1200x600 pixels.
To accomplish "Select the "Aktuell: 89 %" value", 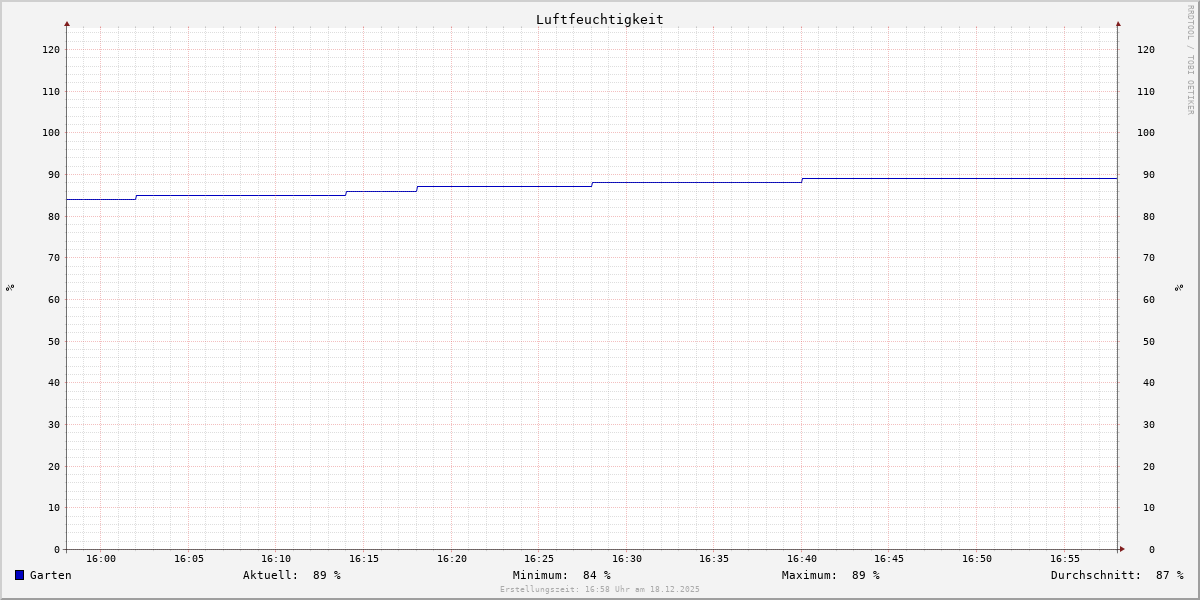I will [x=292, y=575].
